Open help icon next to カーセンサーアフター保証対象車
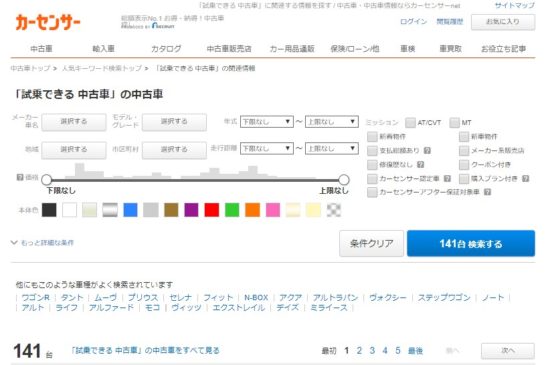Image resolution: width=550 pixels, height=365 pixels. pyautogui.click(x=487, y=192)
